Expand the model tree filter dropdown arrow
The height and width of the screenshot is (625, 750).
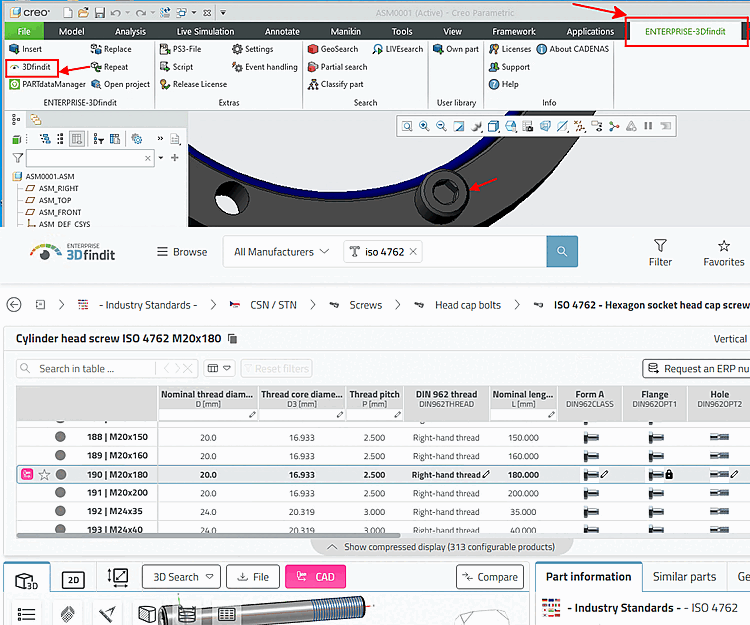[161, 157]
